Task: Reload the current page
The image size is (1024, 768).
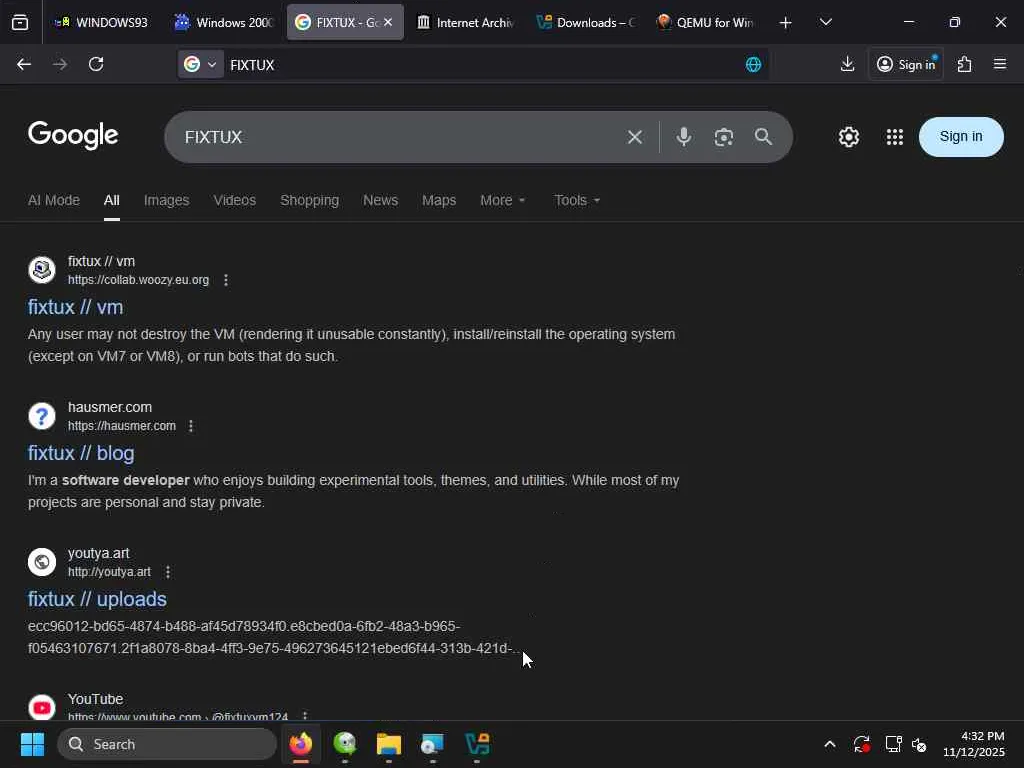Action: pos(96,64)
